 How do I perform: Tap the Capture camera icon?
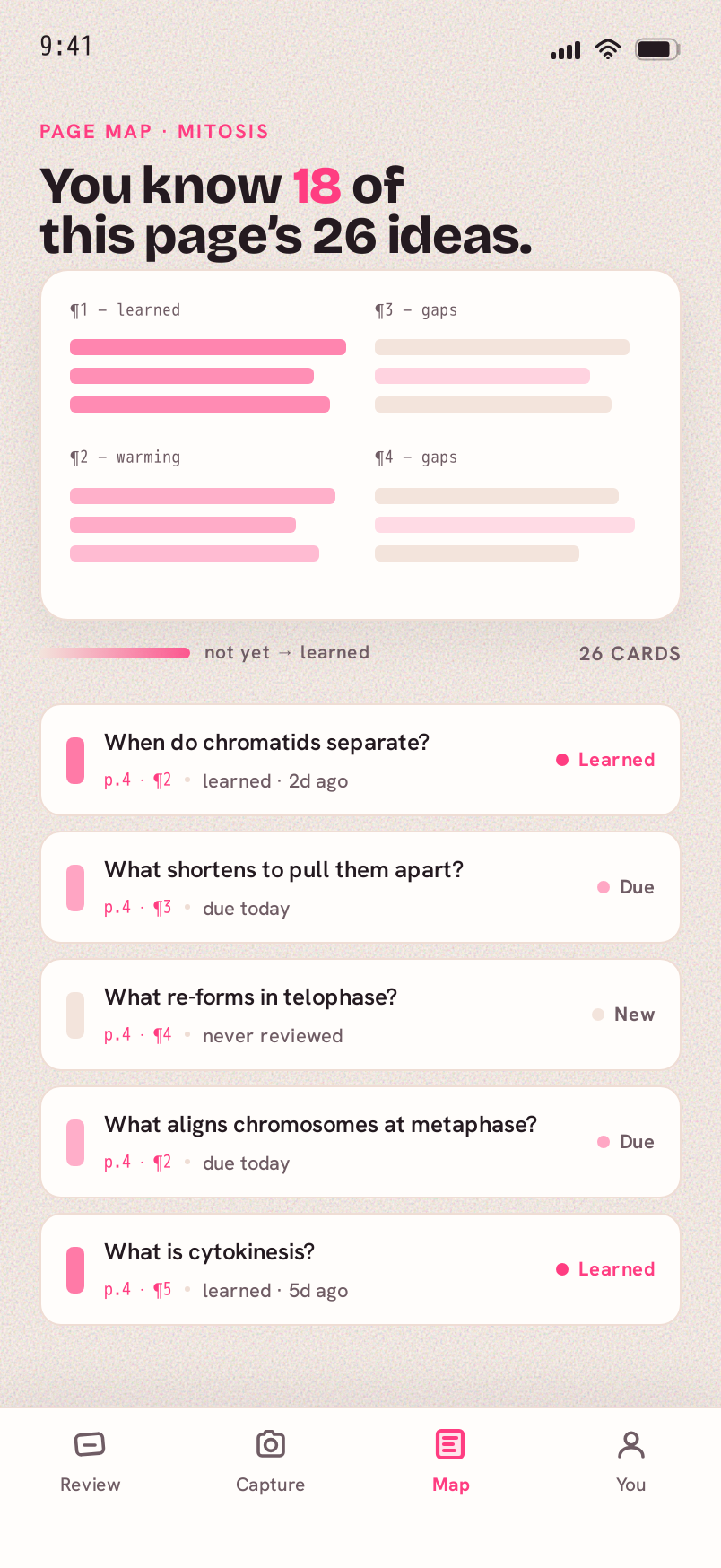pyautogui.click(x=270, y=1444)
